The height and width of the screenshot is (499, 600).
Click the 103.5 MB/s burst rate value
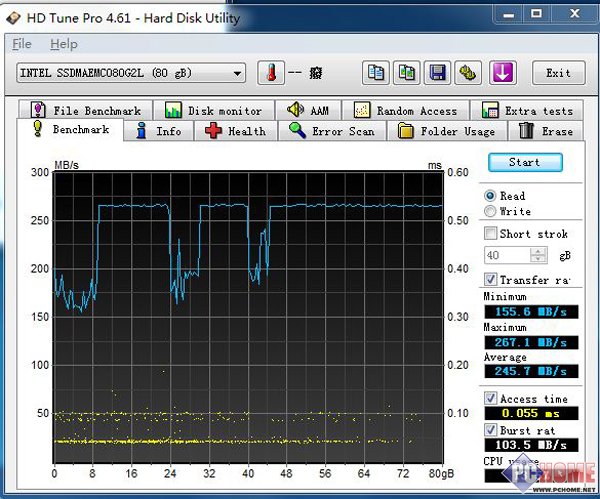531,445
